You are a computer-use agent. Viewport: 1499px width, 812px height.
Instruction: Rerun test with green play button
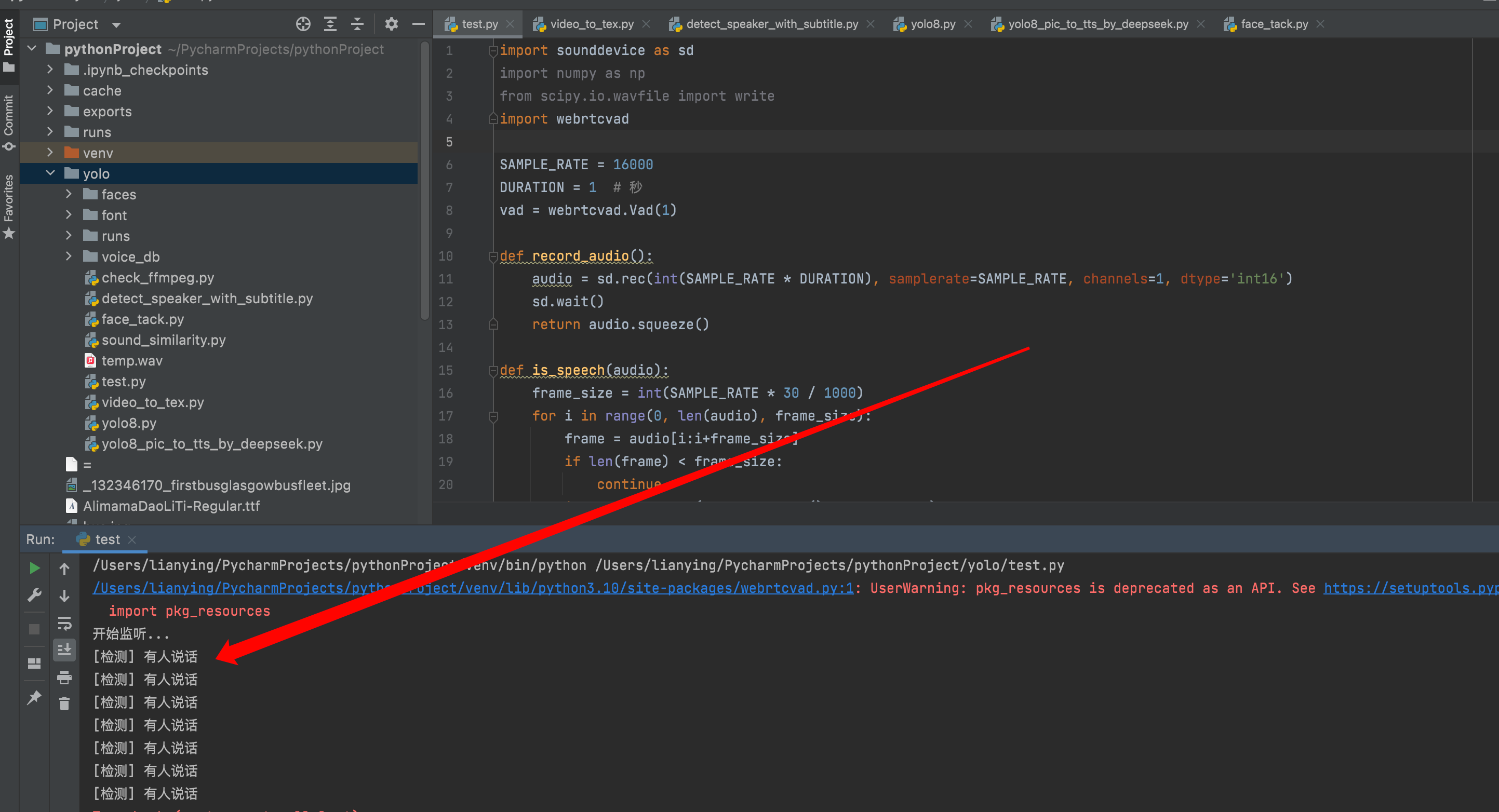pyautogui.click(x=34, y=567)
